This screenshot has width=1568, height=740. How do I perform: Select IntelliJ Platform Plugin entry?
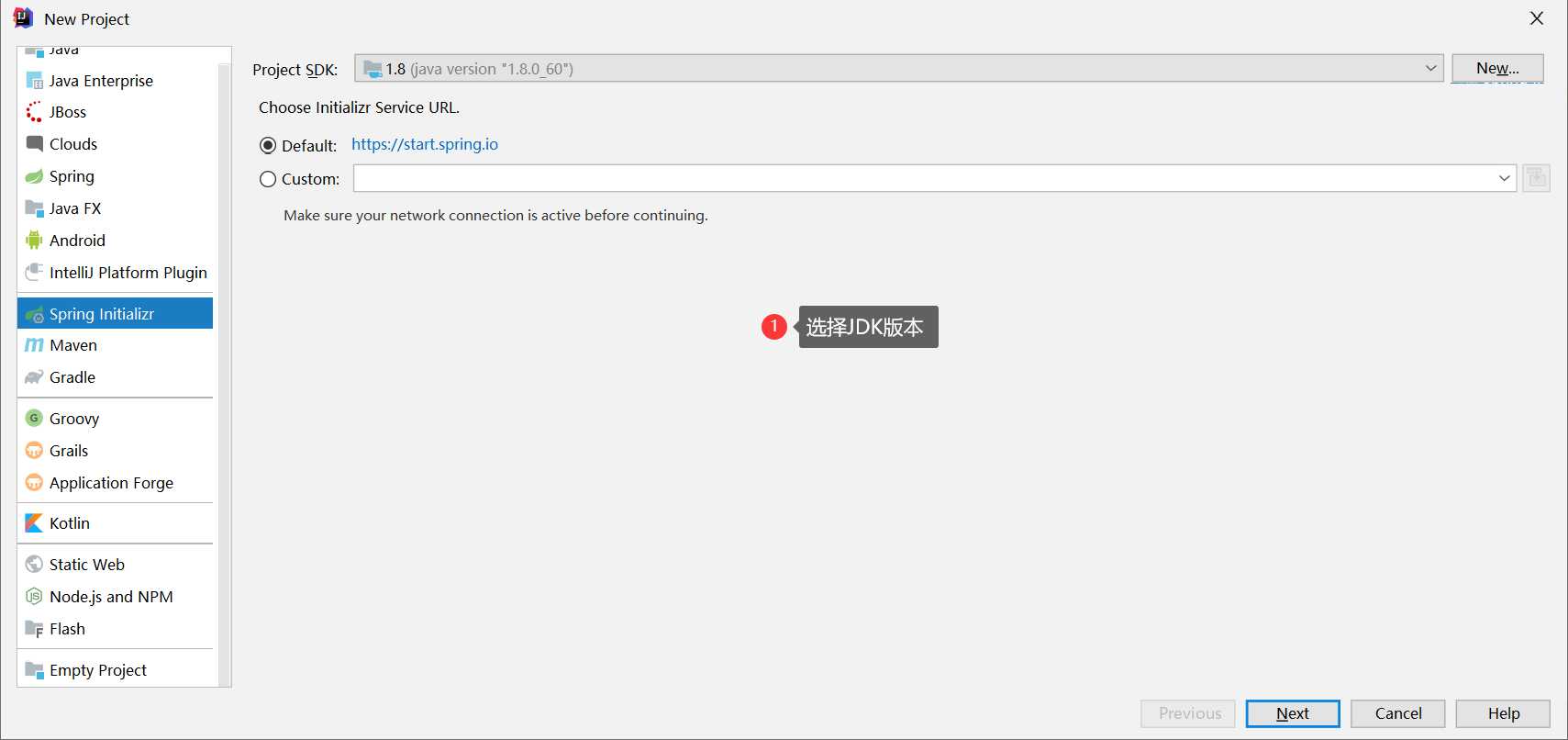[x=115, y=273]
